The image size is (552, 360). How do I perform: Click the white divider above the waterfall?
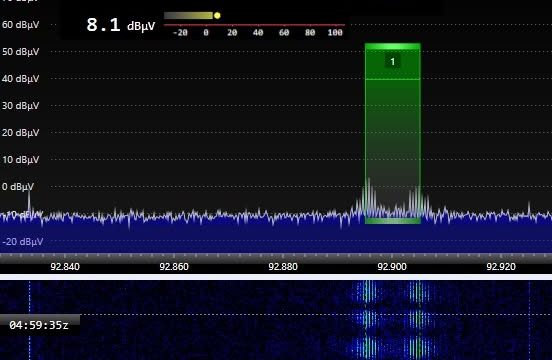click(x=276, y=277)
